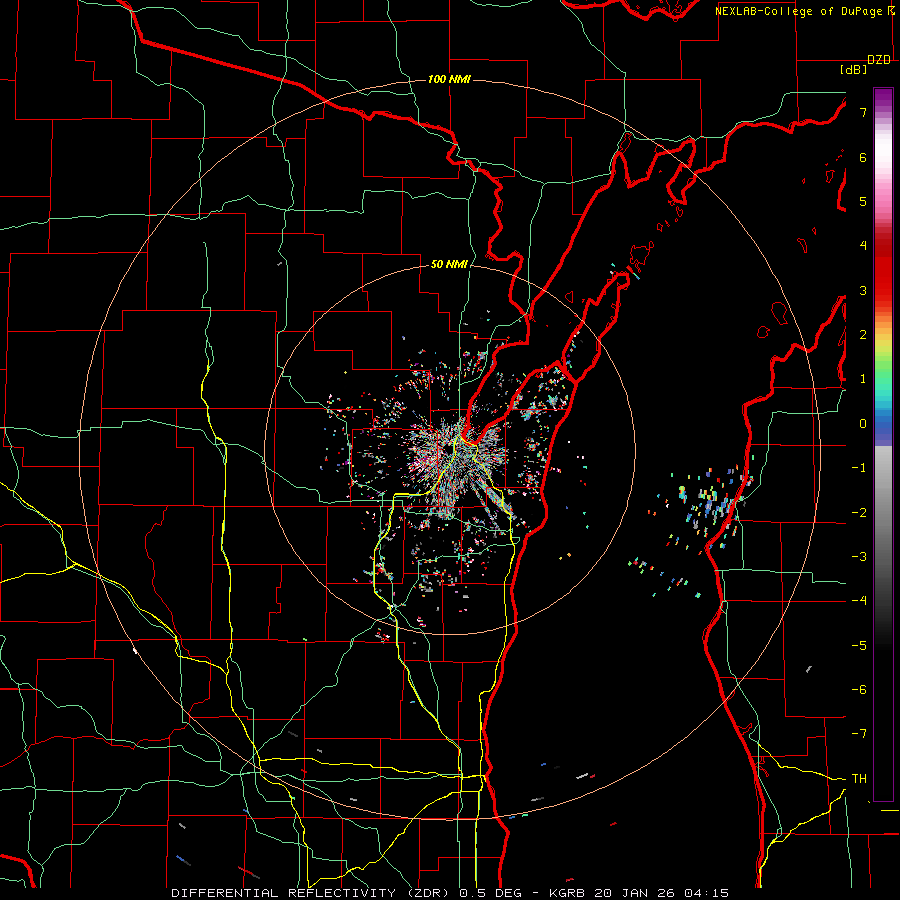The image size is (900, 900).
Task: Click the 5 dB scale value
Action: [863, 201]
